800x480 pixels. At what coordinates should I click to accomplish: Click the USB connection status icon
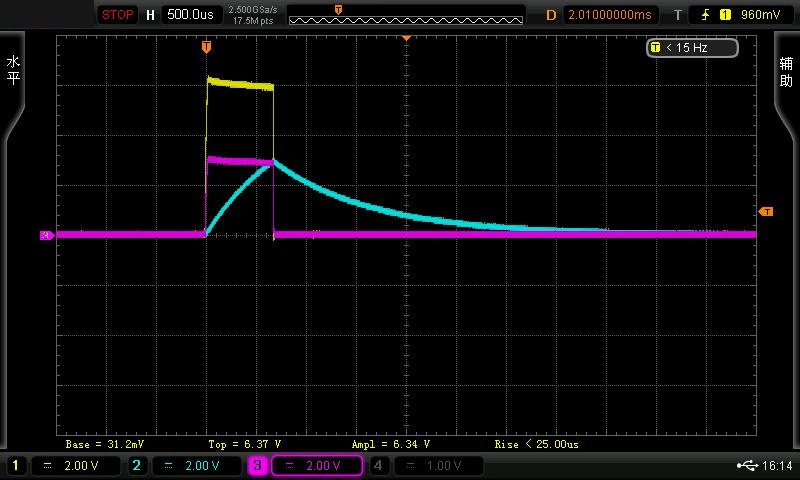click(747, 465)
